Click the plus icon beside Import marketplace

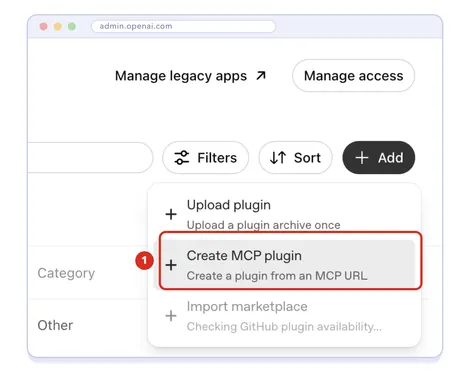click(171, 315)
